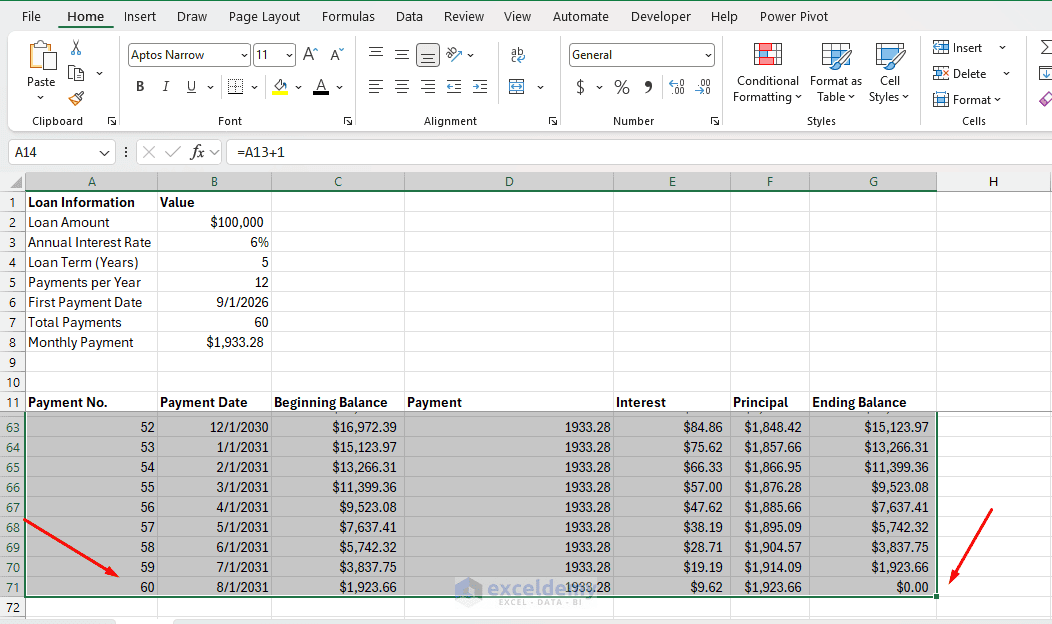Open Alignment dialog launcher
Screen dimensions: 1052x624
click(x=553, y=121)
